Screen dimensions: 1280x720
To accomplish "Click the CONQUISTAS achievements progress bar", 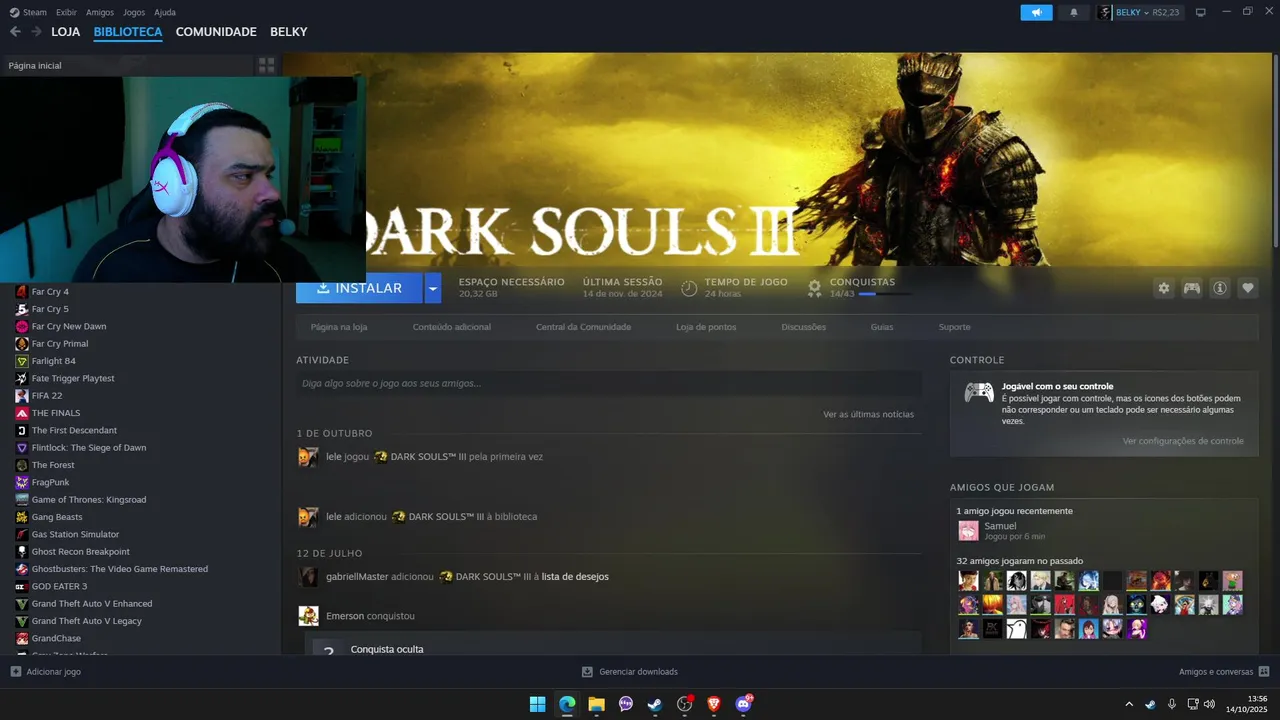I will point(885,294).
